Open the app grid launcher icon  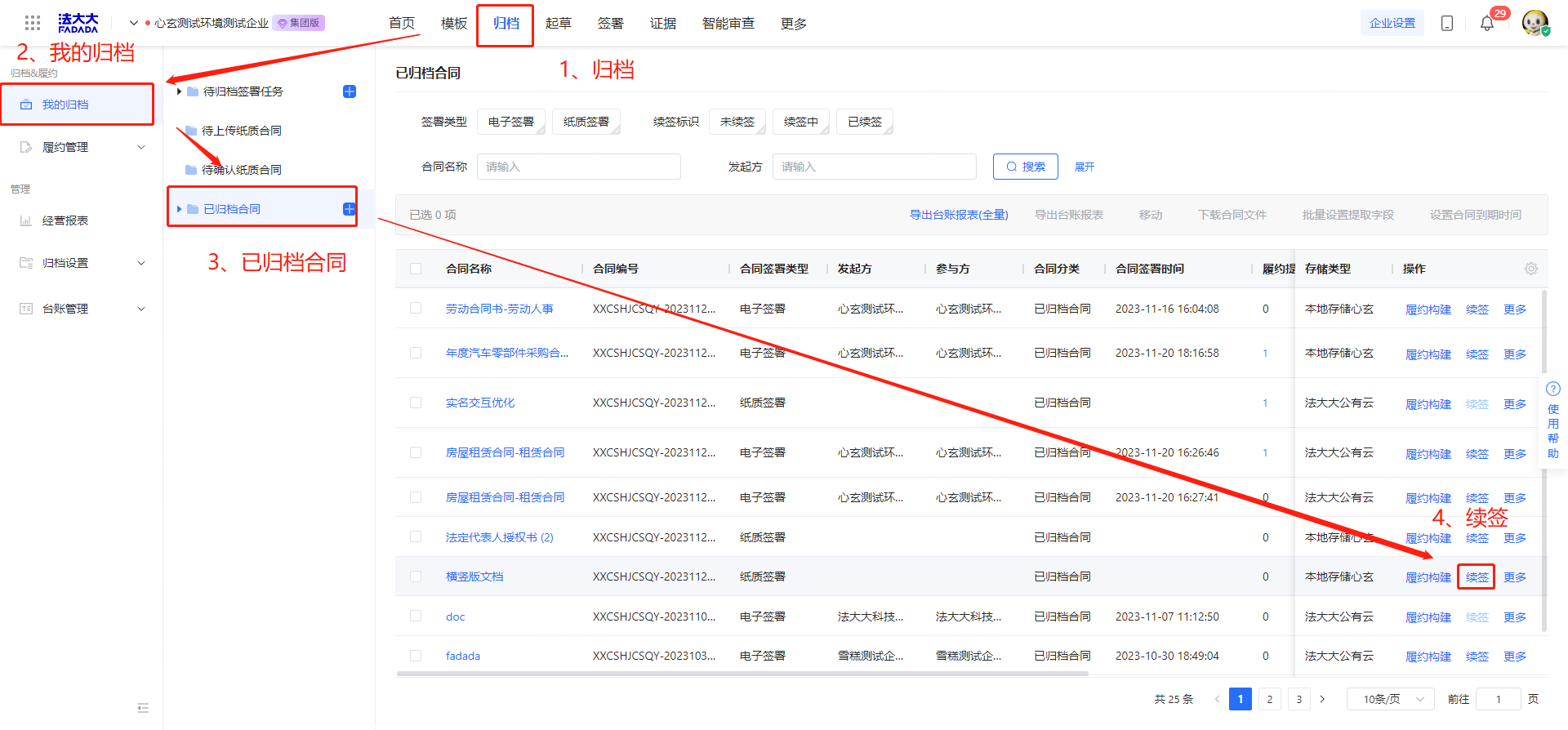coord(33,23)
